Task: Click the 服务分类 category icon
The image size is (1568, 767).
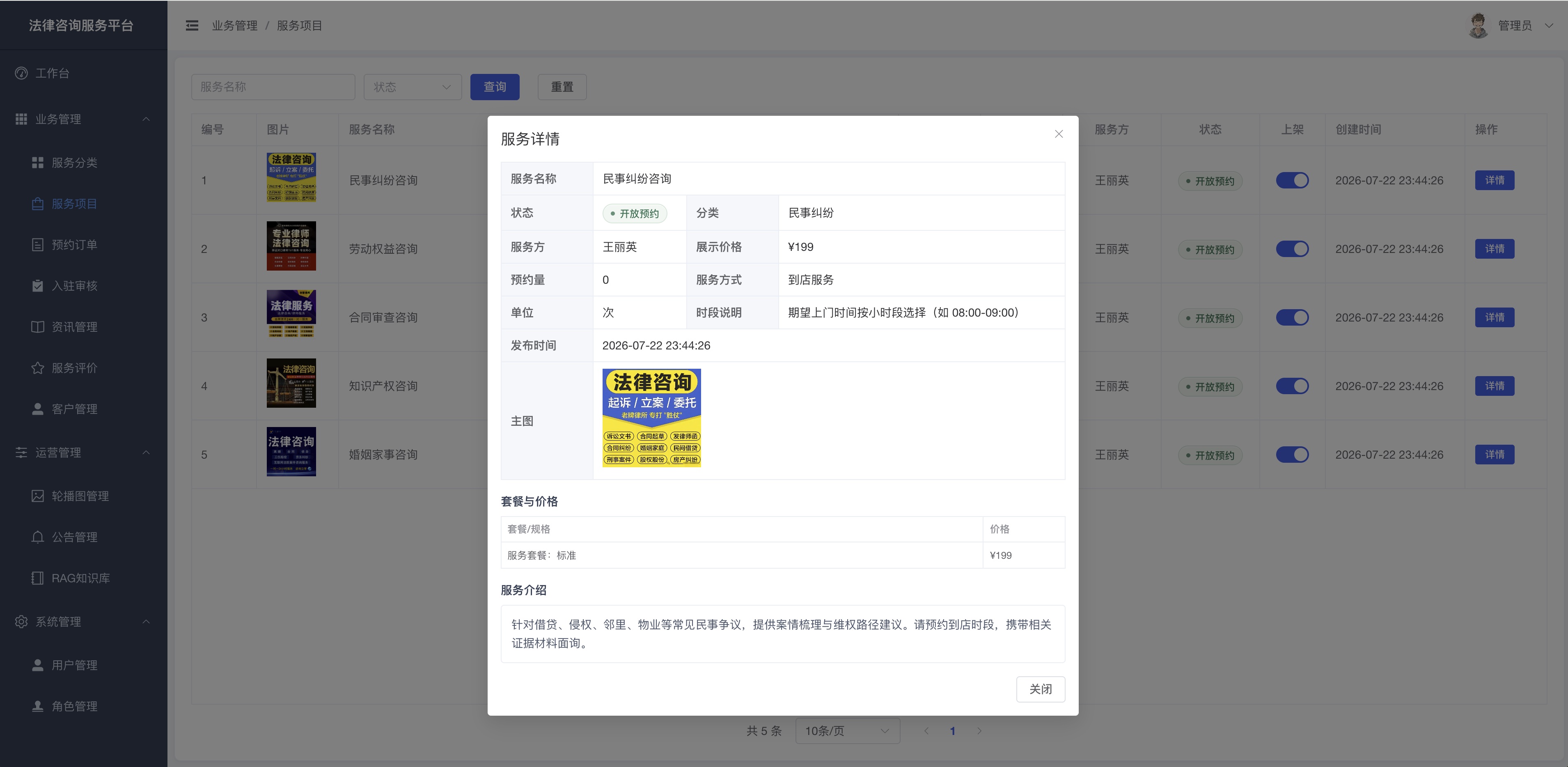Action: [x=38, y=163]
